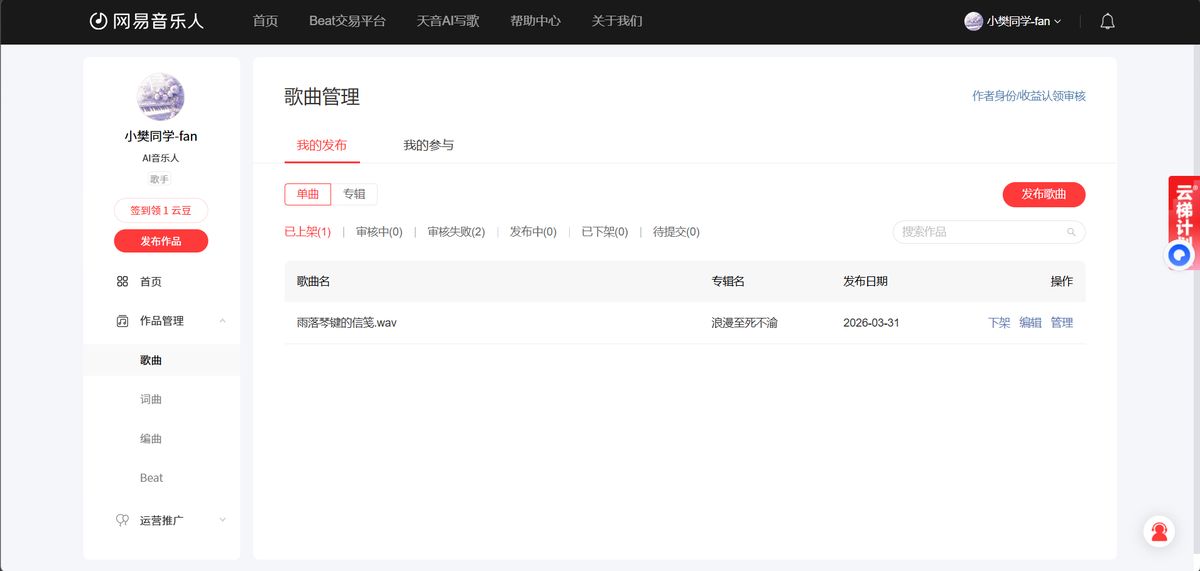Click the 首页 grid icon in sidebar
The height and width of the screenshot is (571, 1200).
[122, 282]
